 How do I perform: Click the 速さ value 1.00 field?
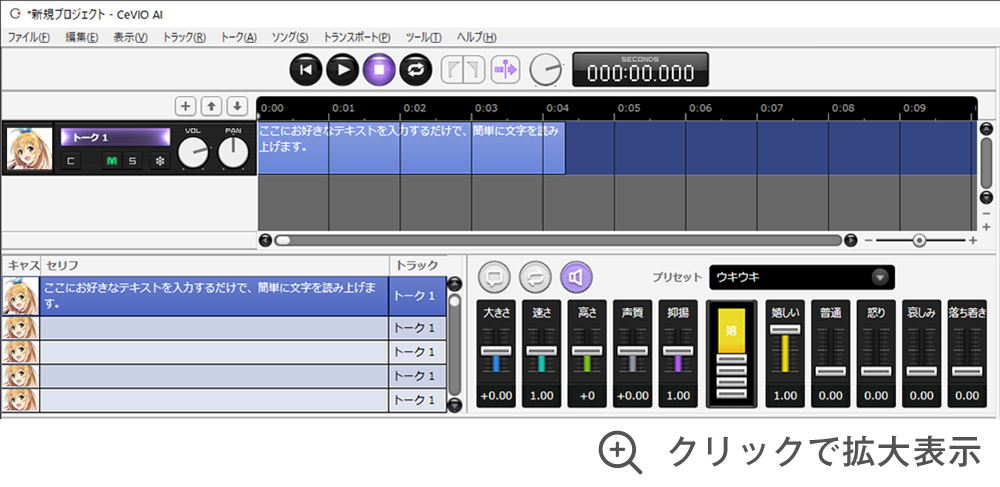[541, 396]
